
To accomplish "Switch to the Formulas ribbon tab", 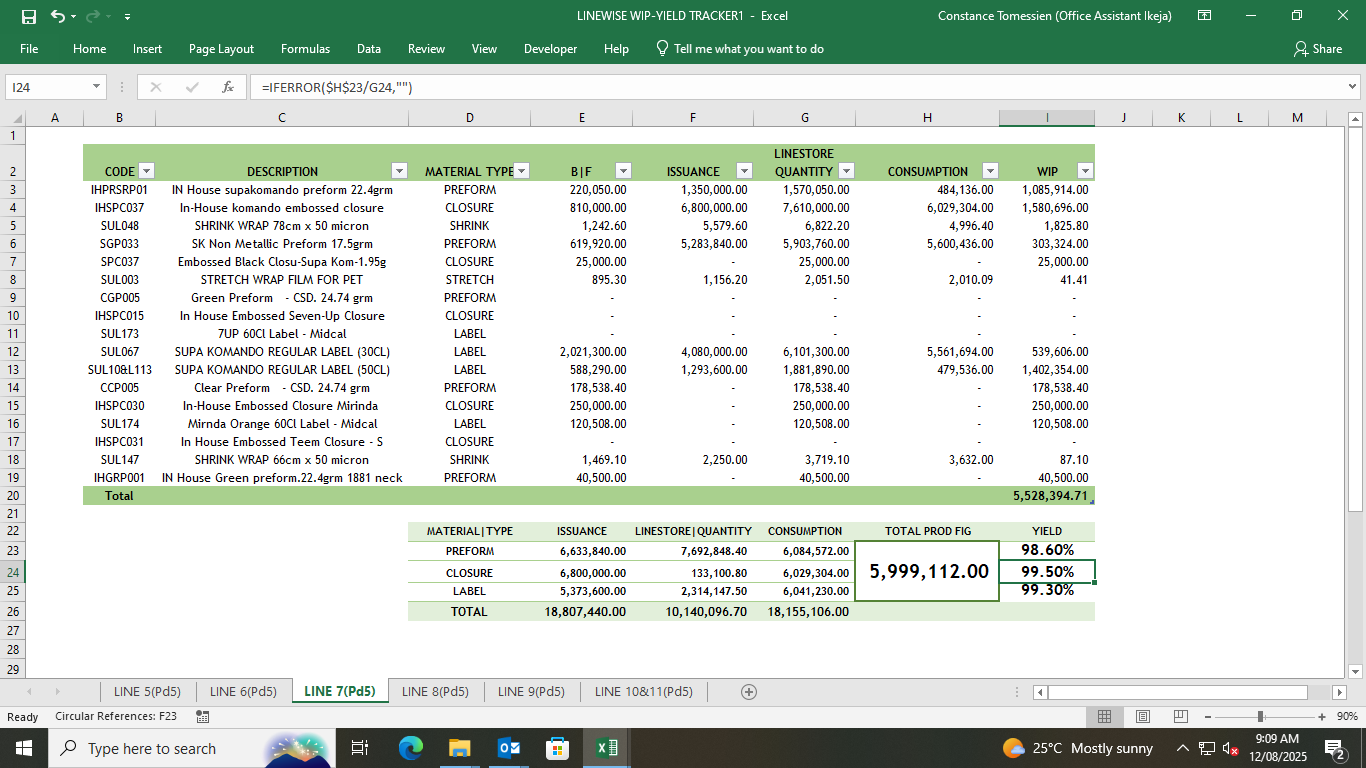I will tap(305, 48).
